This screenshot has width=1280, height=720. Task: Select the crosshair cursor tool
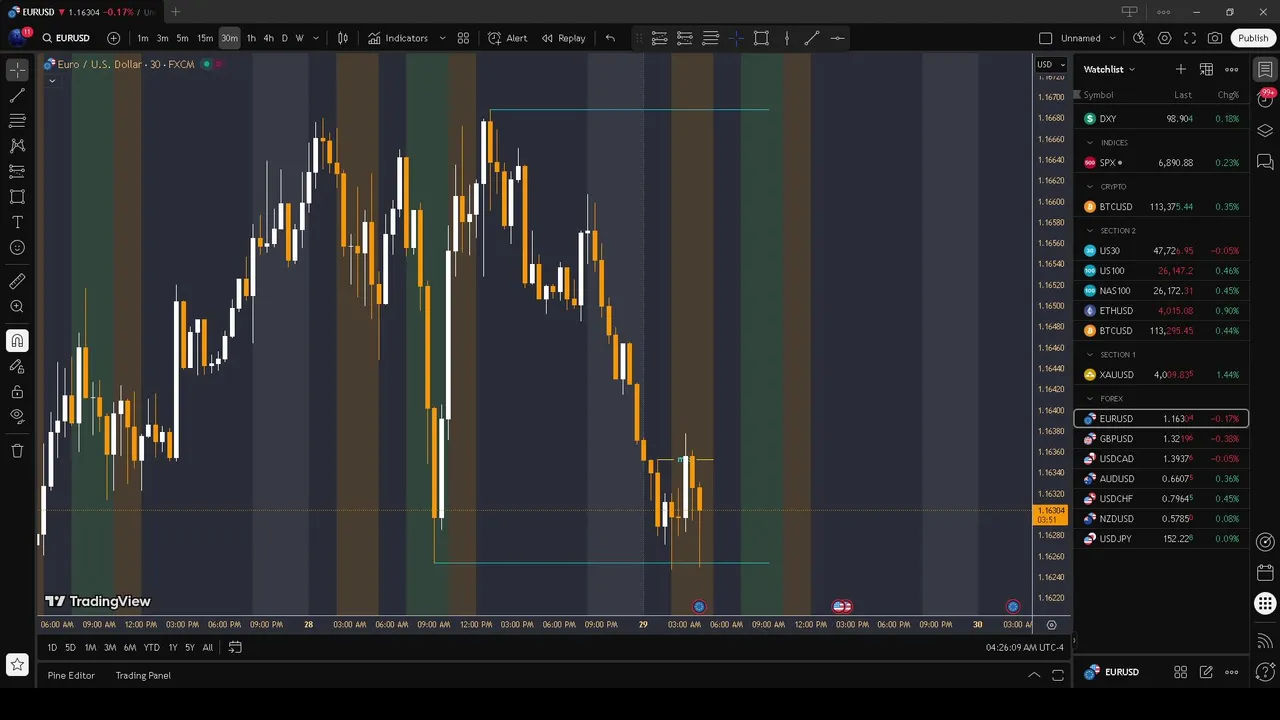[17, 70]
